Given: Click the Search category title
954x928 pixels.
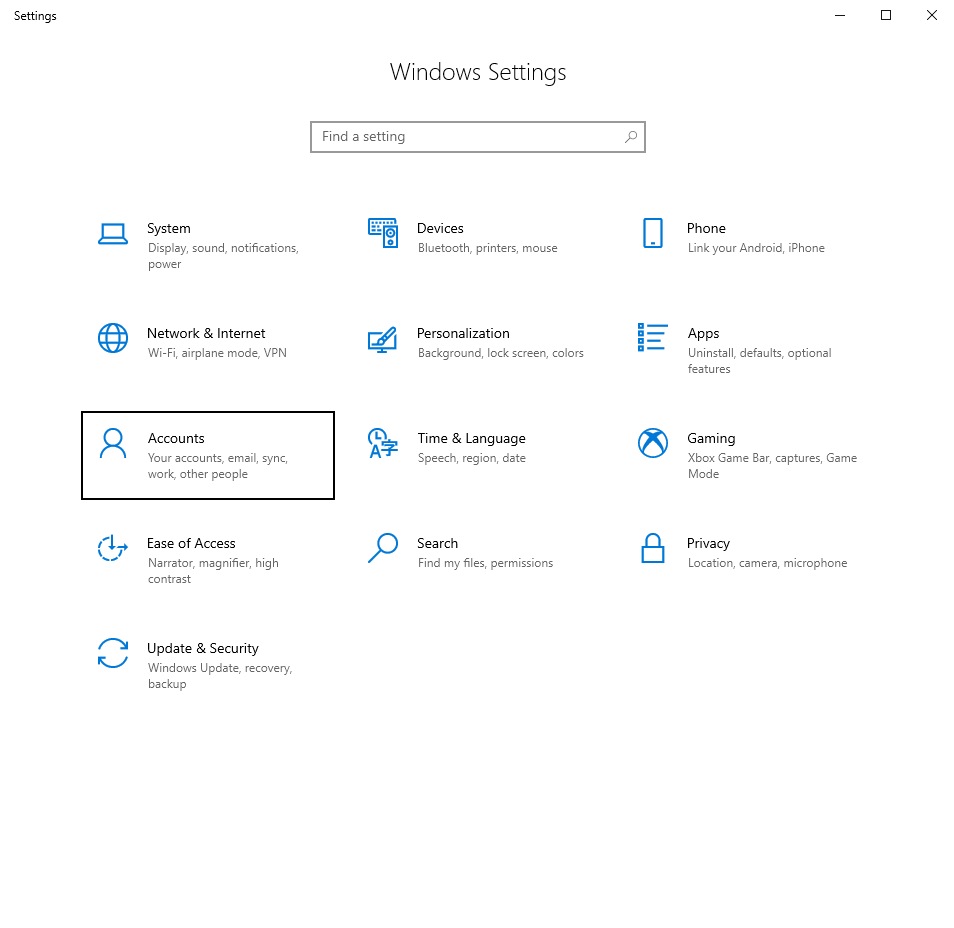Looking at the screenshot, I should [437, 543].
